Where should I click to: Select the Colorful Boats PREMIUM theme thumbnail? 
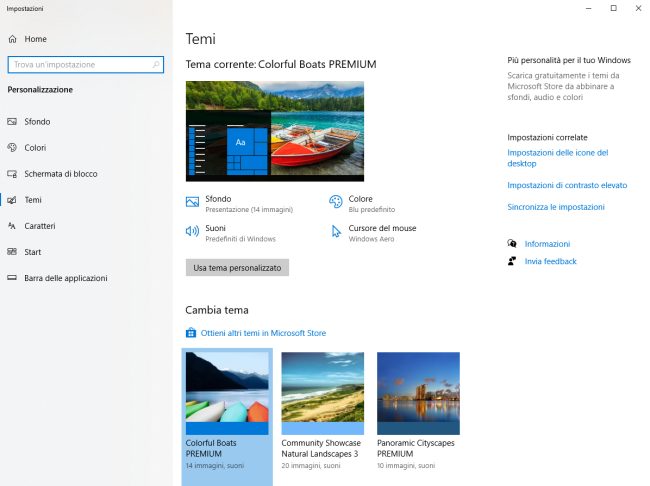pyautogui.click(x=227, y=393)
